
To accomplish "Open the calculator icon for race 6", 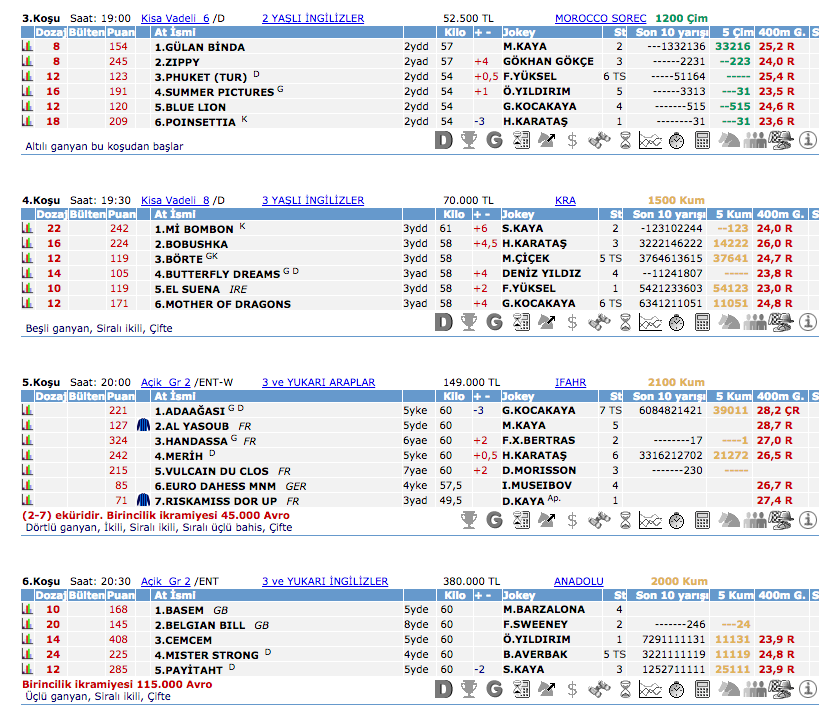I will coord(703,689).
